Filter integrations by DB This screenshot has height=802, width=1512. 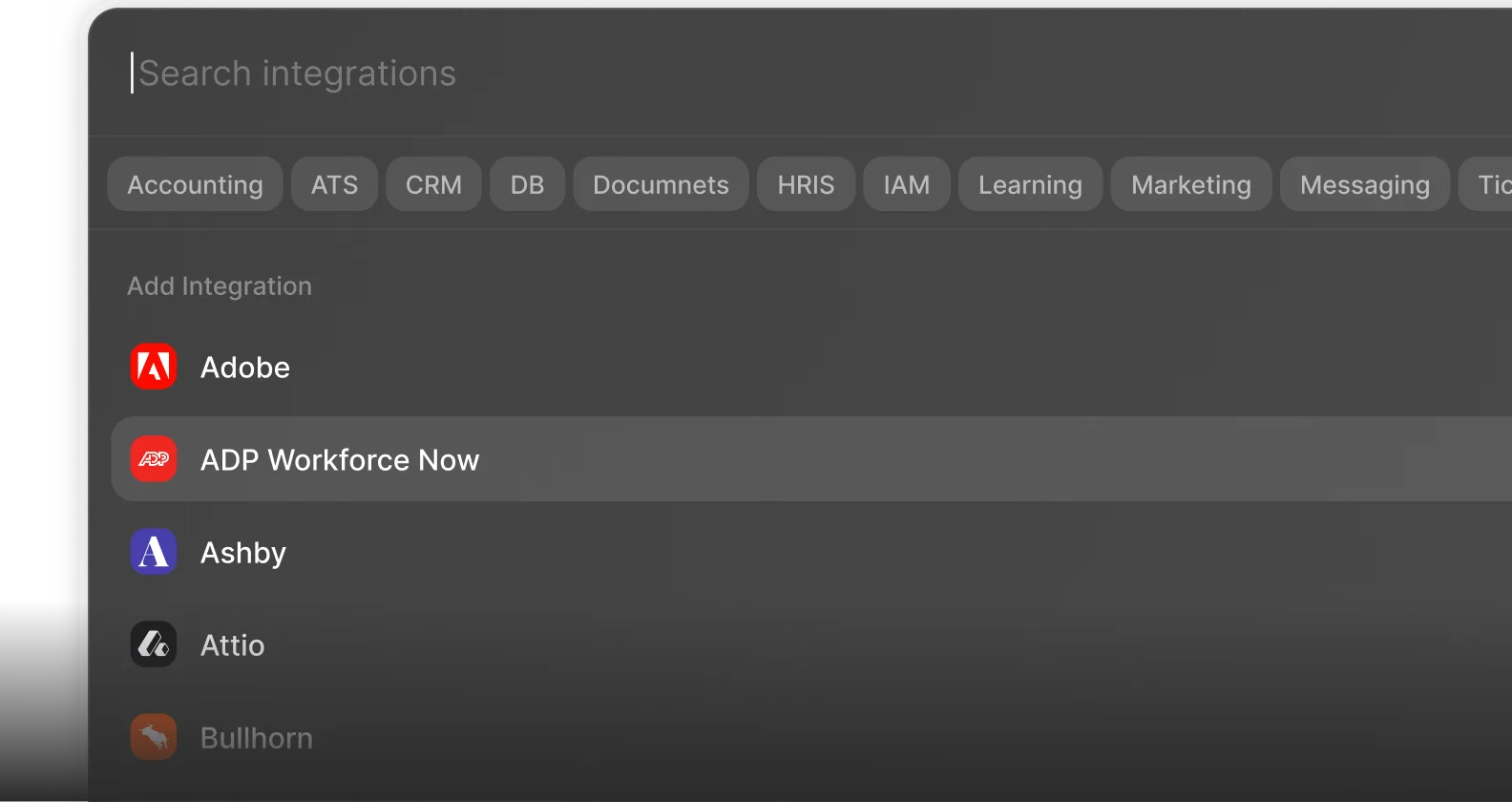click(x=527, y=184)
